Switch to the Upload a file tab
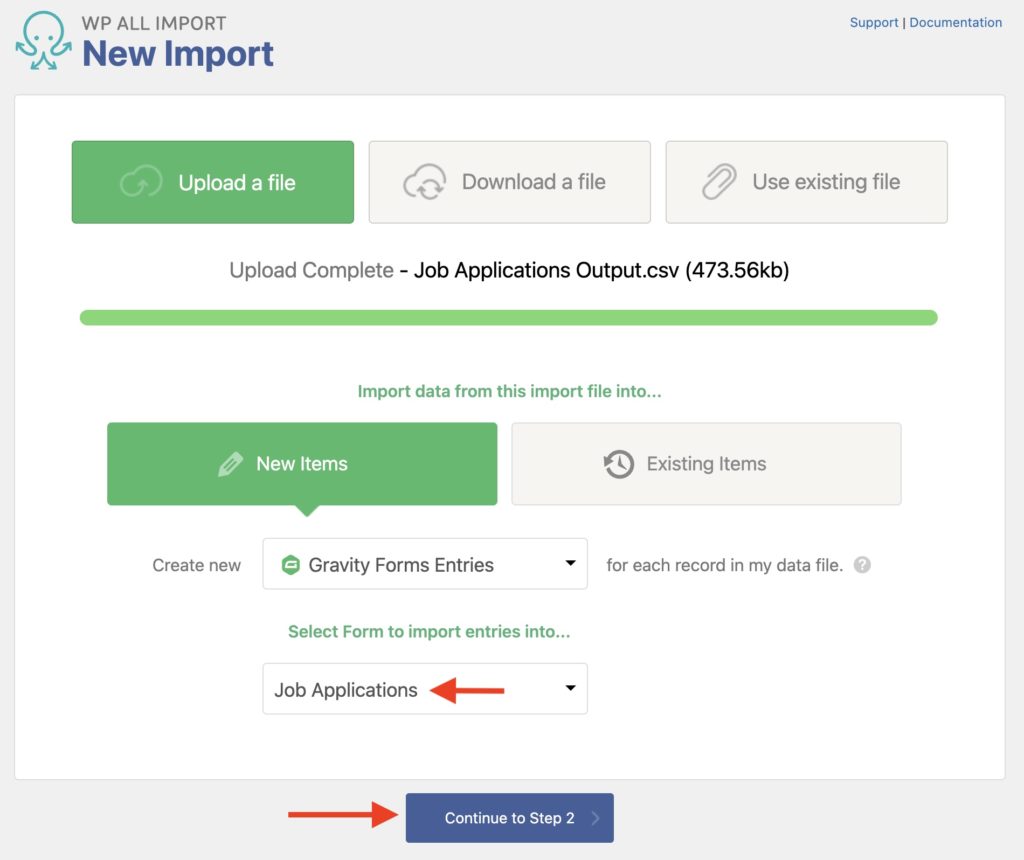 212,182
